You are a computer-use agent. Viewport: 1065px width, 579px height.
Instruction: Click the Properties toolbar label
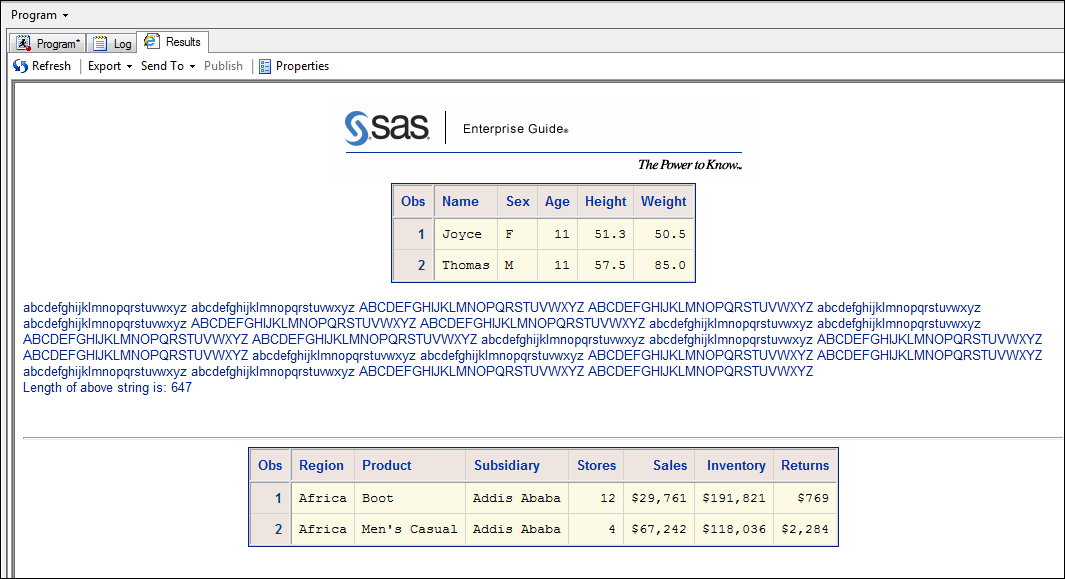(303, 66)
